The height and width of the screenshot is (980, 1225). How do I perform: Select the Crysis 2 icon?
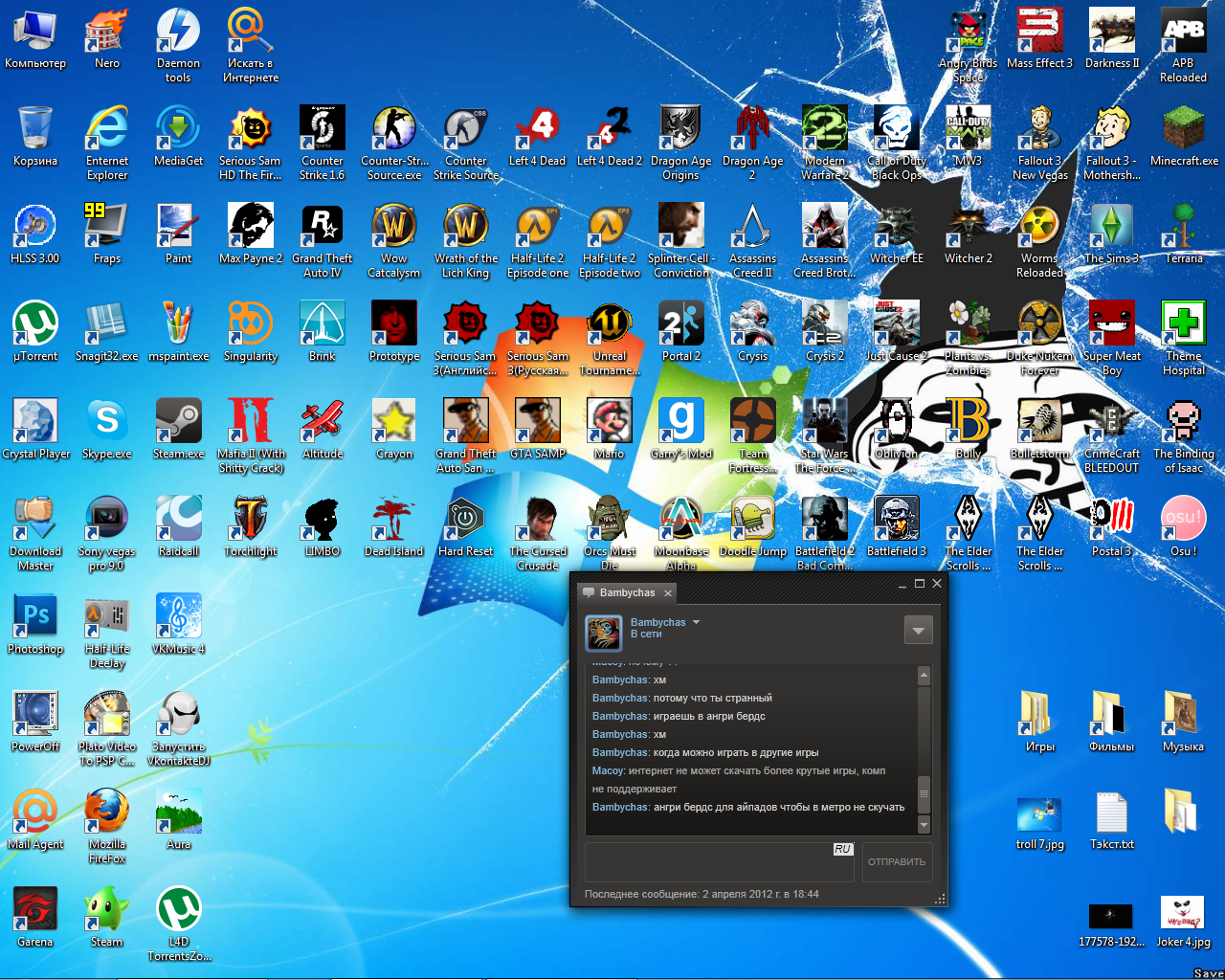pyautogui.click(x=825, y=331)
